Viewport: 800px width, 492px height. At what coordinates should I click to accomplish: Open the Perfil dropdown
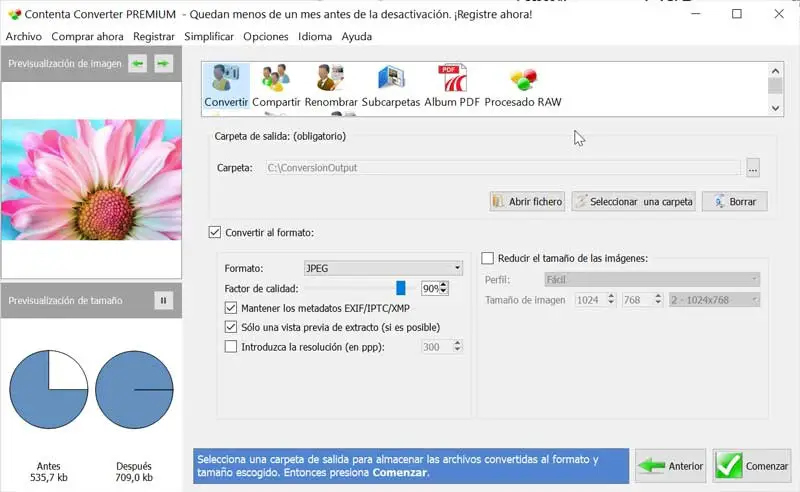pyautogui.click(x=652, y=280)
